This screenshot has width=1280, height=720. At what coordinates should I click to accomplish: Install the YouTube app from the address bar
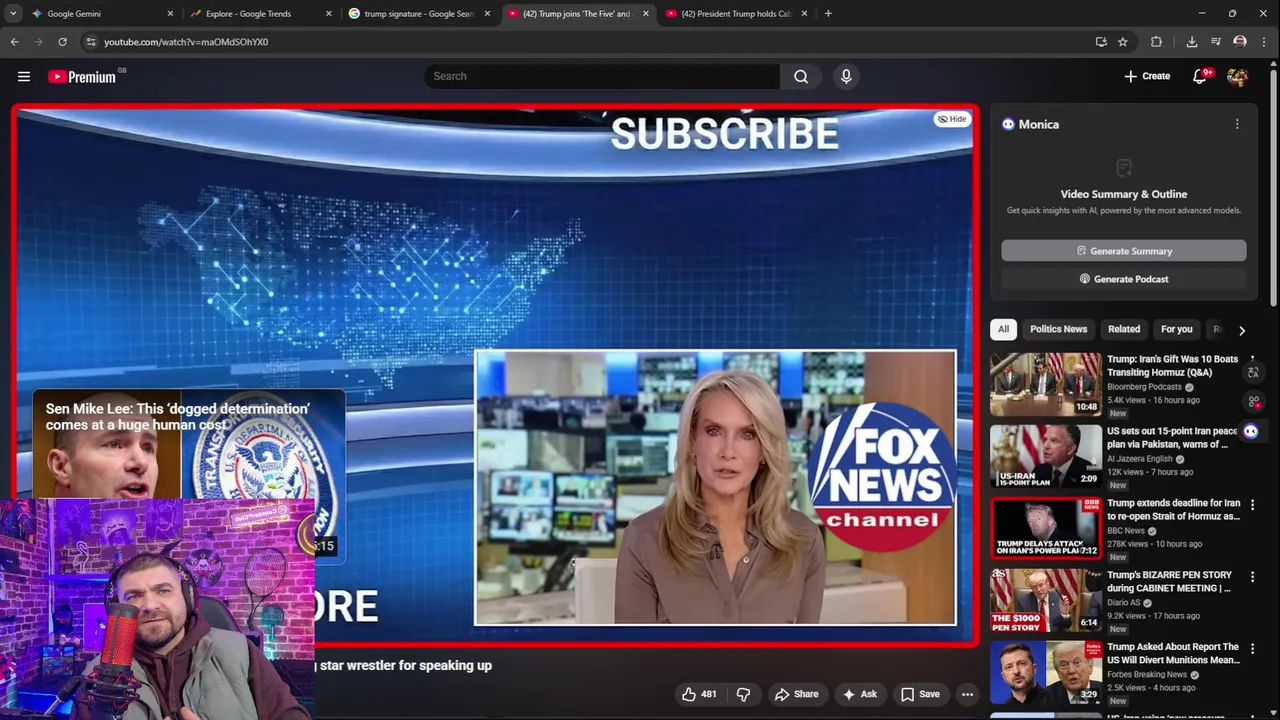click(1101, 42)
